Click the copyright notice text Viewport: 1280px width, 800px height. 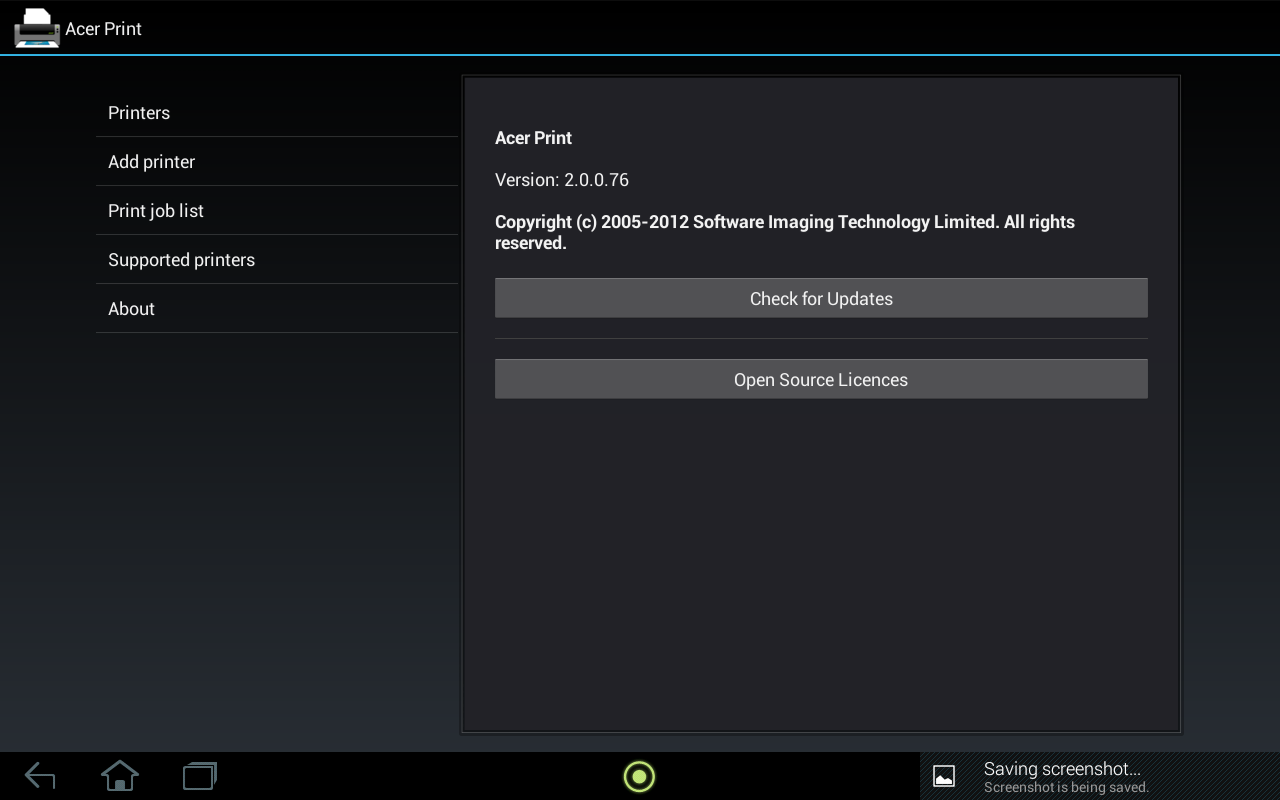coord(784,232)
